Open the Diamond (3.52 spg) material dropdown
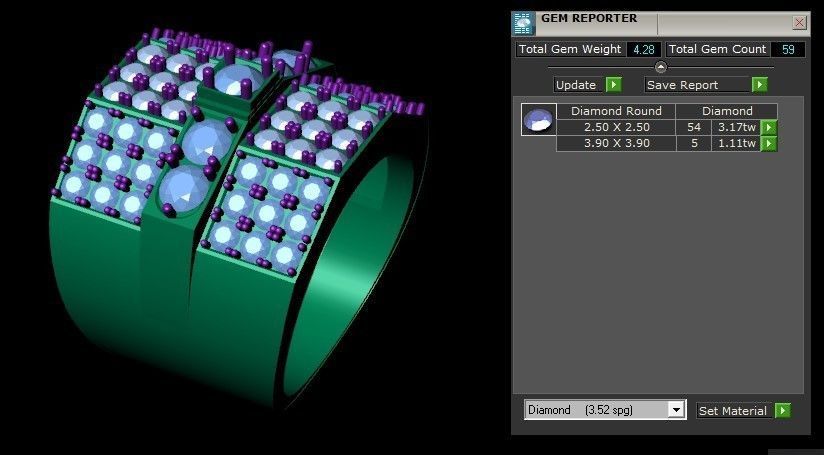The width and height of the screenshot is (824, 455). pyautogui.click(x=676, y=410)
